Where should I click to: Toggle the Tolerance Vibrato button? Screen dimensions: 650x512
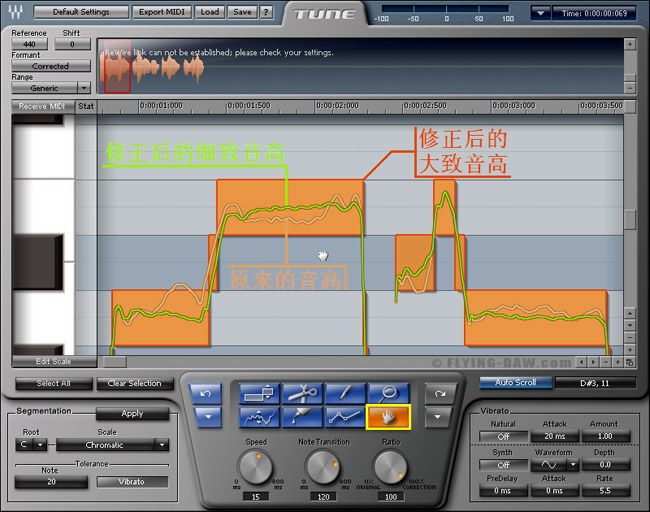132,482
